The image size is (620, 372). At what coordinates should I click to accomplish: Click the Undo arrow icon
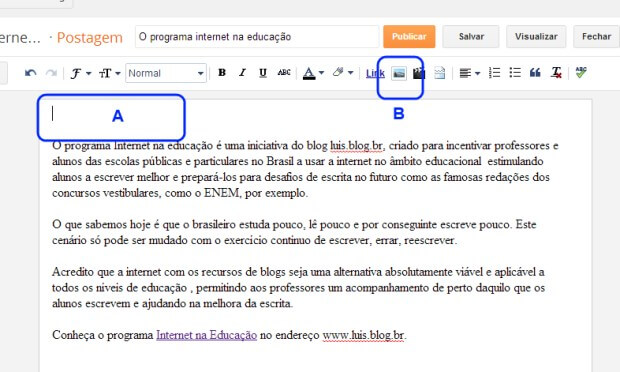30,73
